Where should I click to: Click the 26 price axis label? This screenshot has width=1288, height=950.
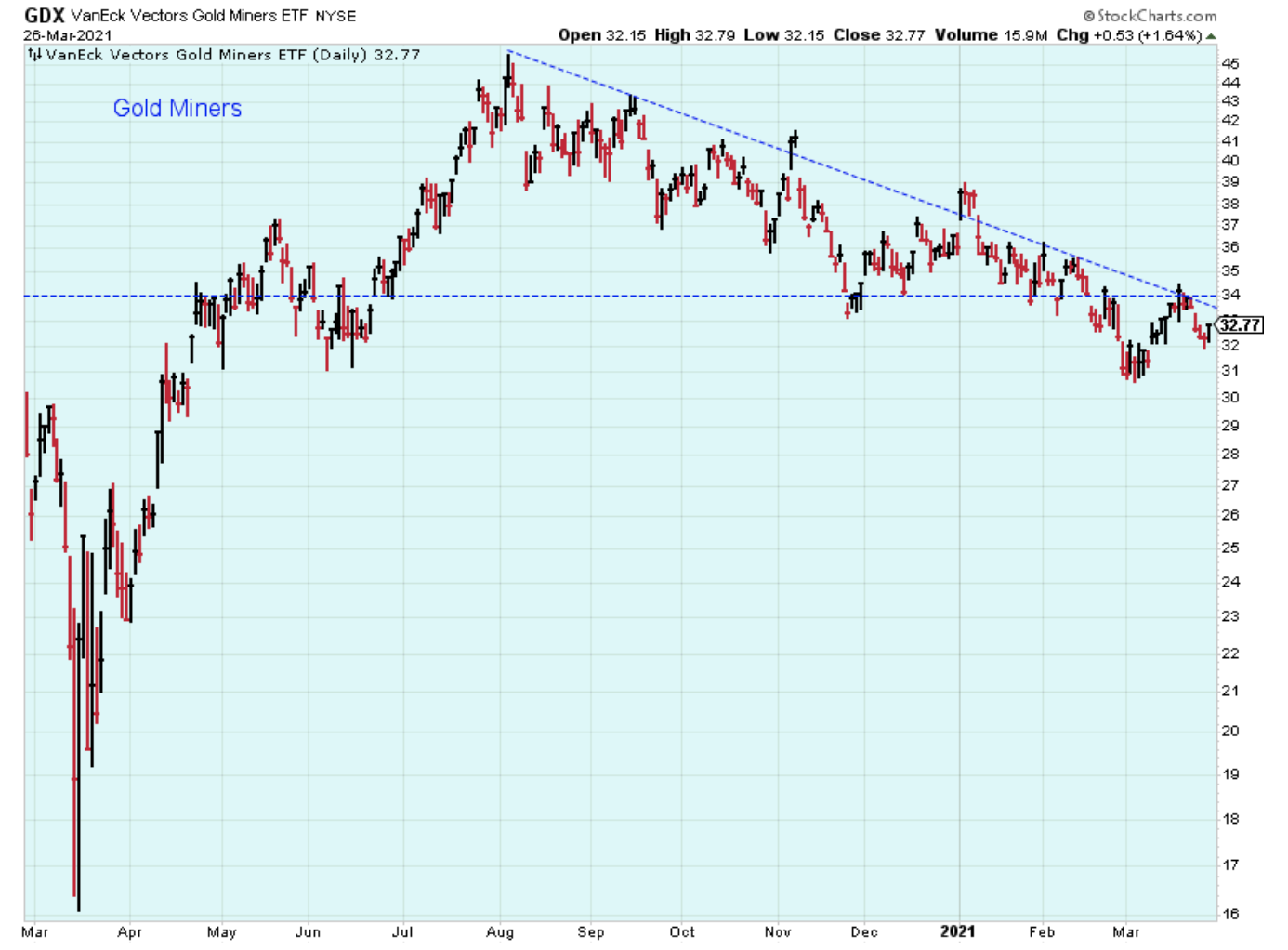click(x=1230, y=515)
